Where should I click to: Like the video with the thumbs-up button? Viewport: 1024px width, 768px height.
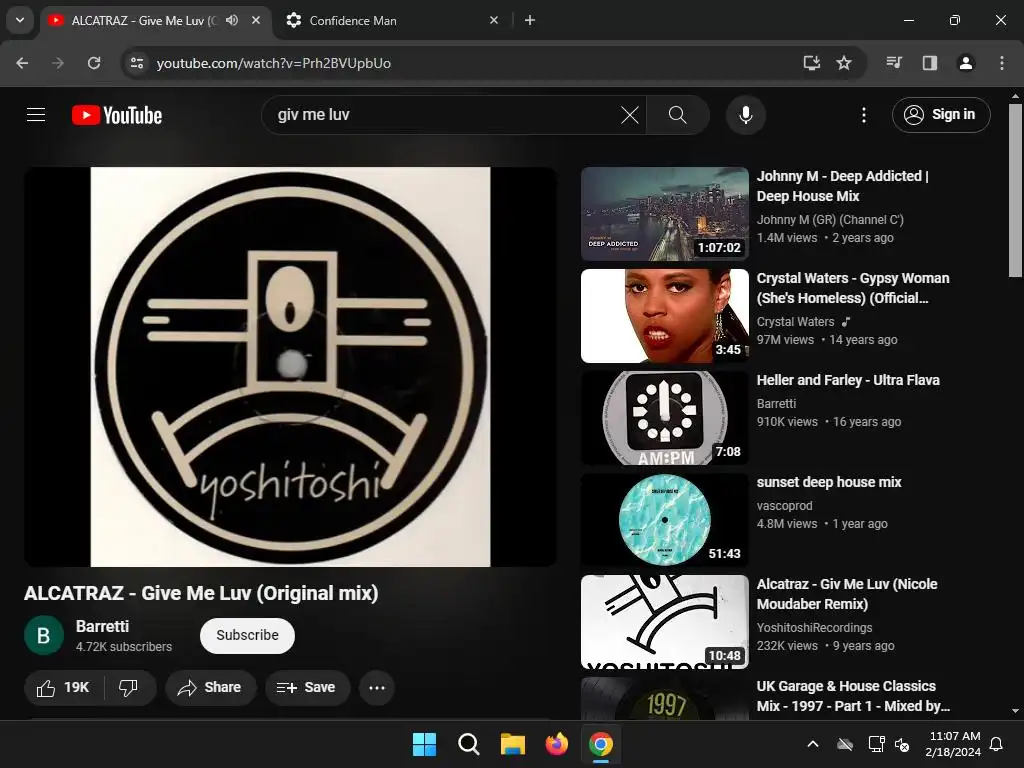(63, 687)
